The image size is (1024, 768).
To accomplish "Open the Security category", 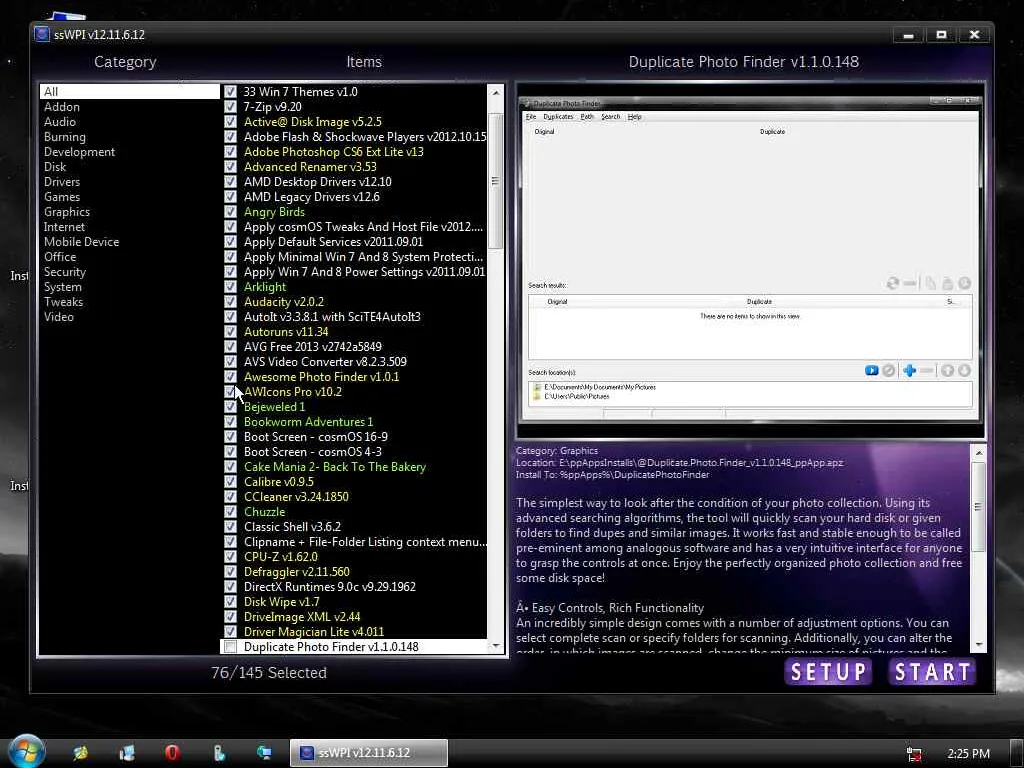I will [65, 272].
